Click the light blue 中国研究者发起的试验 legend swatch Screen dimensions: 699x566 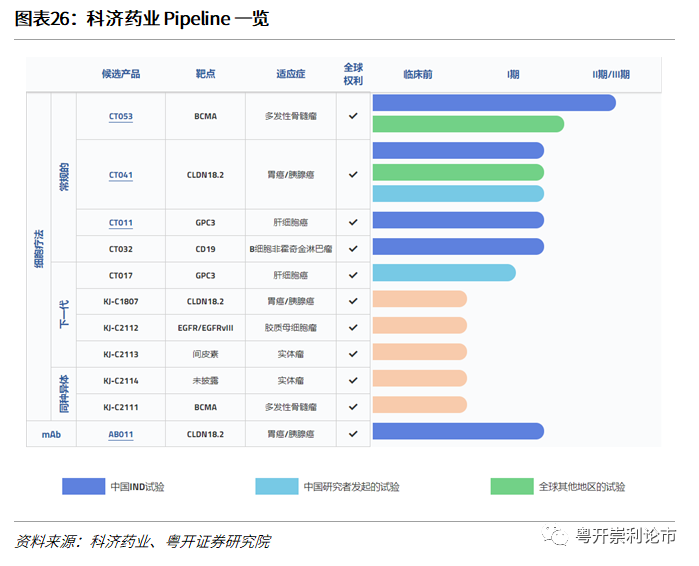pyautogui.click(x=277, y=486)
